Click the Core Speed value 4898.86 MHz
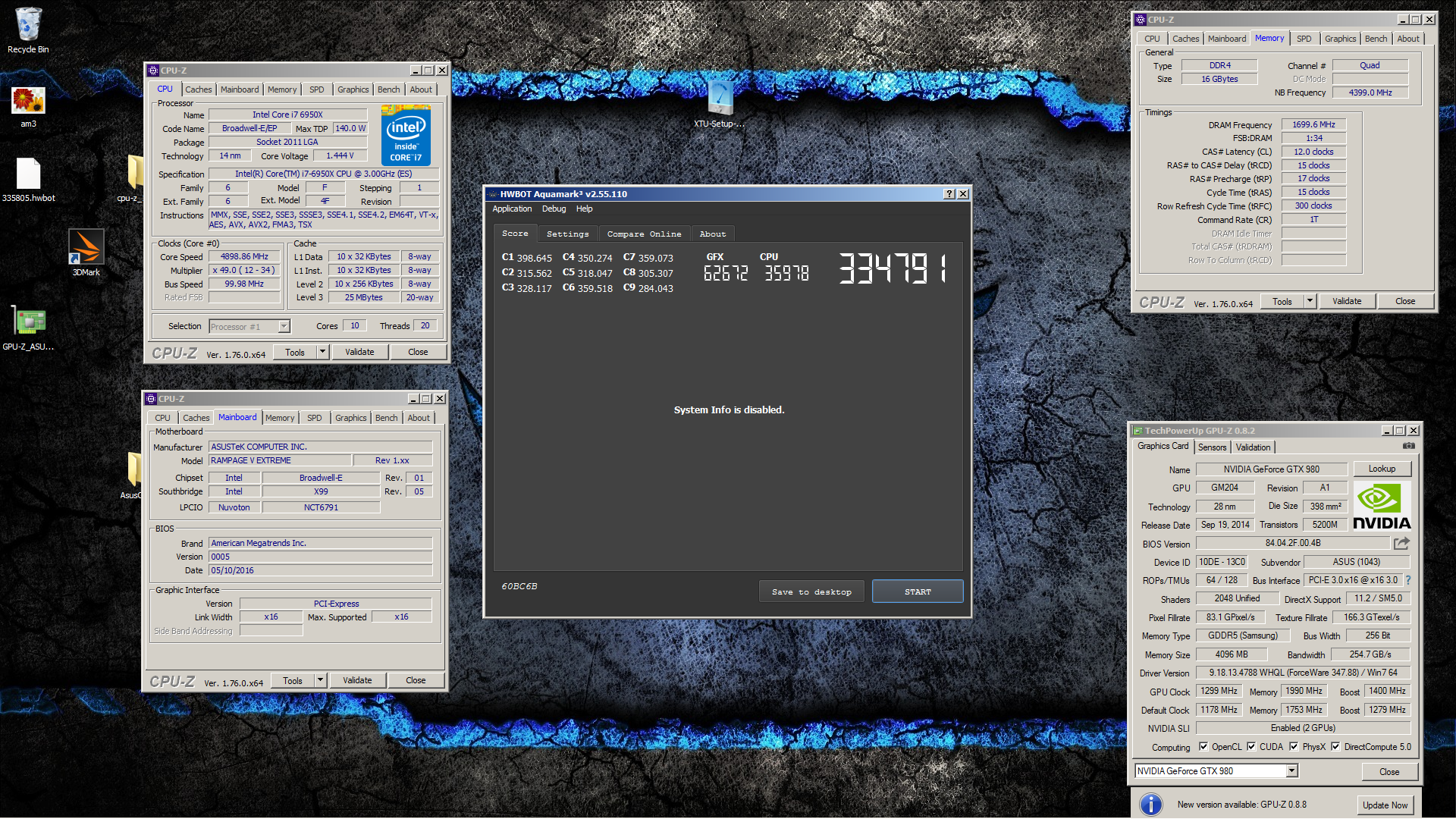 244,257
